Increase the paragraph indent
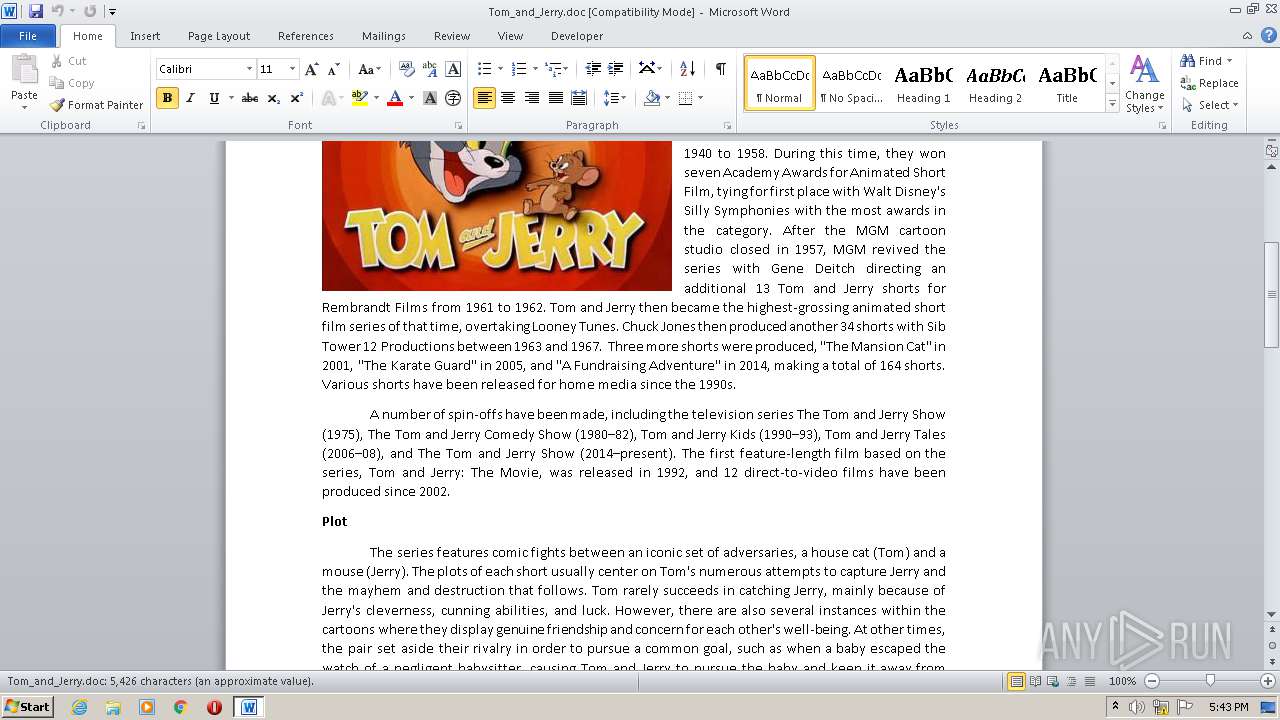 616,69
